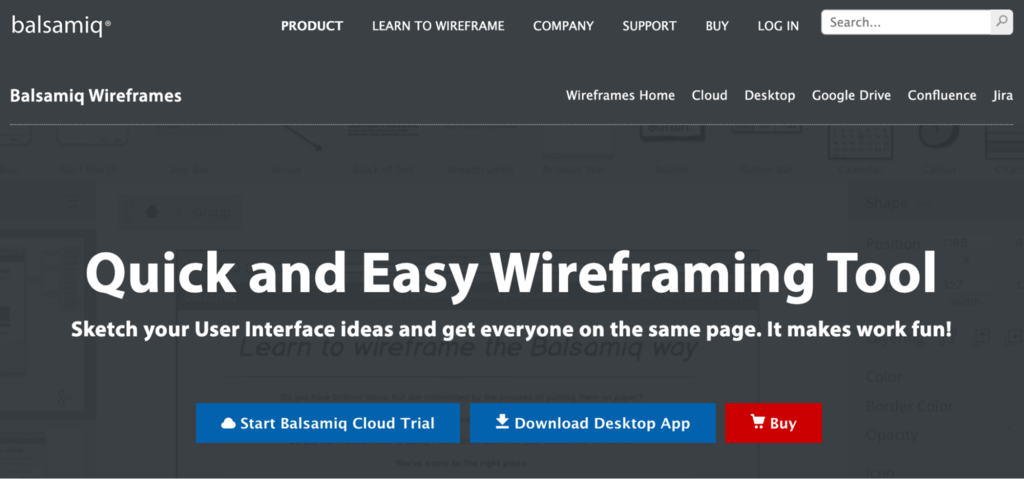Open the Google Drive link
Viewport: 1024px width, 479px height.
(x=851, y=96)
